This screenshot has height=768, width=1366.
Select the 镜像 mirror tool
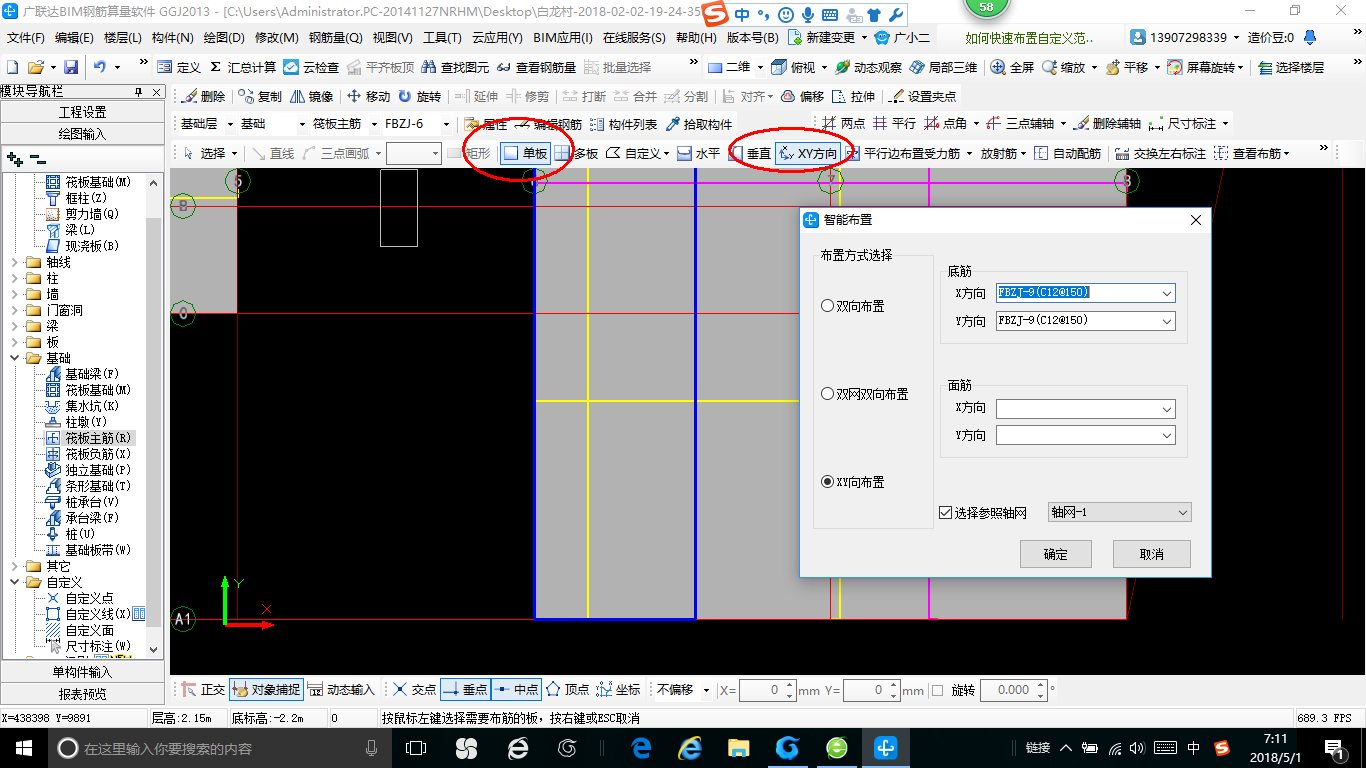click(311, 97)
